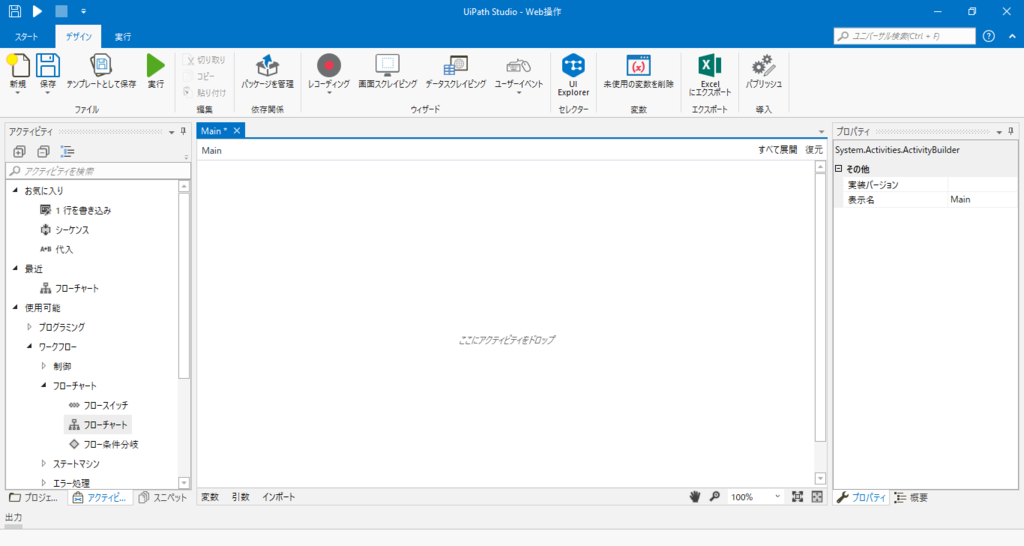Switch to スタート ribbon tab

pos(26,37)
